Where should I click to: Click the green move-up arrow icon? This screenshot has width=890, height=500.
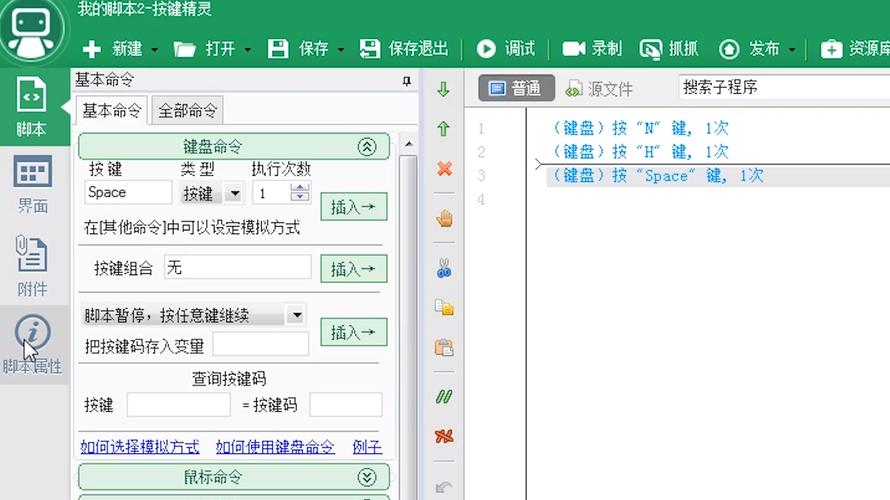click(x=444, y=129)
